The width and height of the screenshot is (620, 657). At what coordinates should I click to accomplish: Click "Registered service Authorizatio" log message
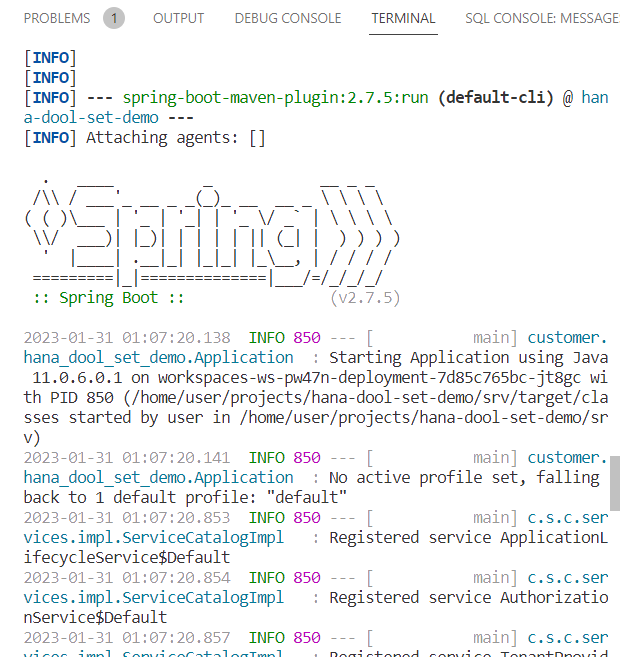468,598
